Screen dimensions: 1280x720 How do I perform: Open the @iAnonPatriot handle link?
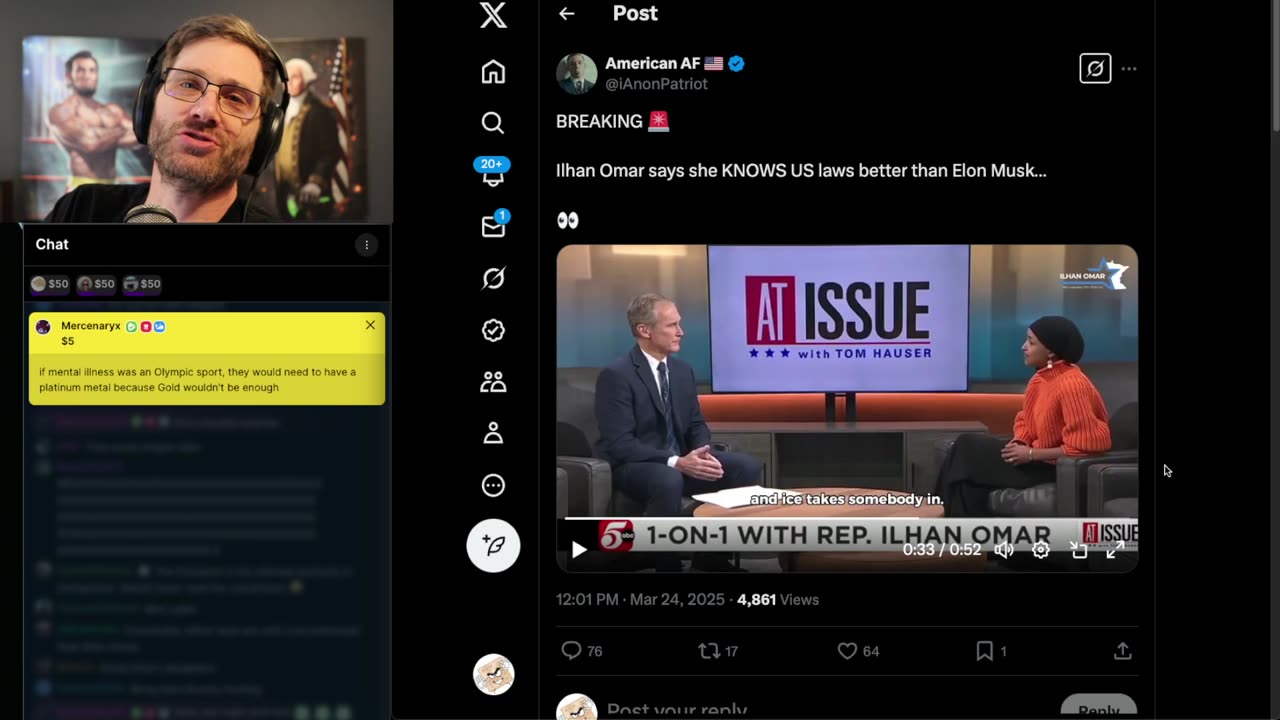[656, 84]
